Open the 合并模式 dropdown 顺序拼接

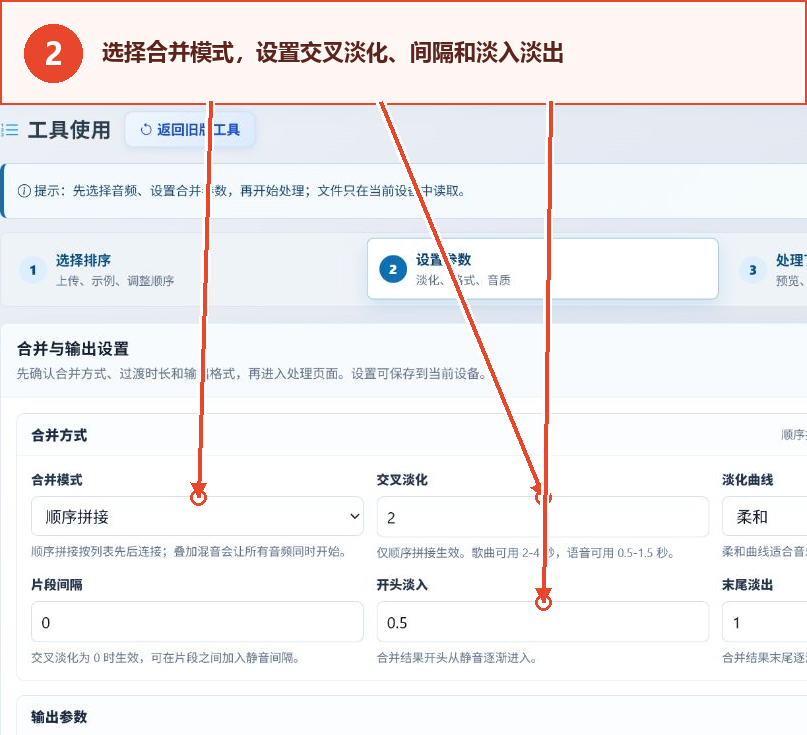197,516
